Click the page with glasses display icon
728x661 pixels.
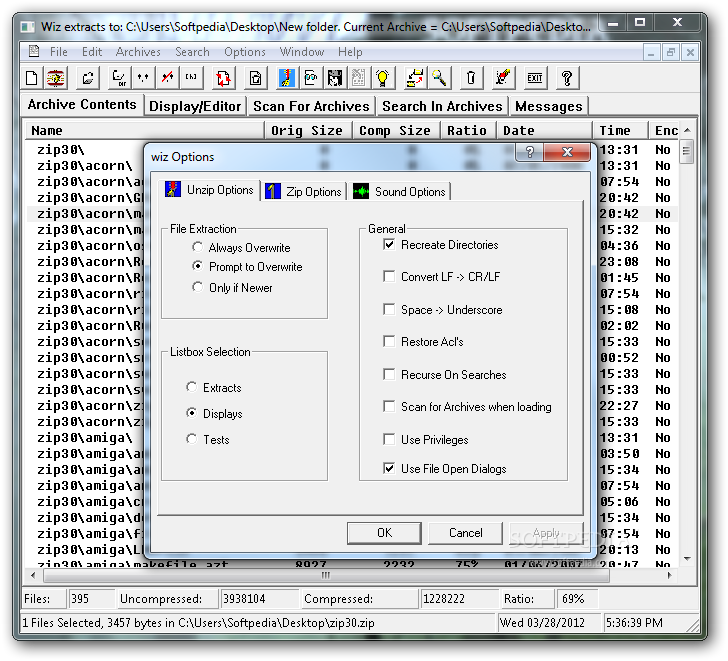[312, 78]
